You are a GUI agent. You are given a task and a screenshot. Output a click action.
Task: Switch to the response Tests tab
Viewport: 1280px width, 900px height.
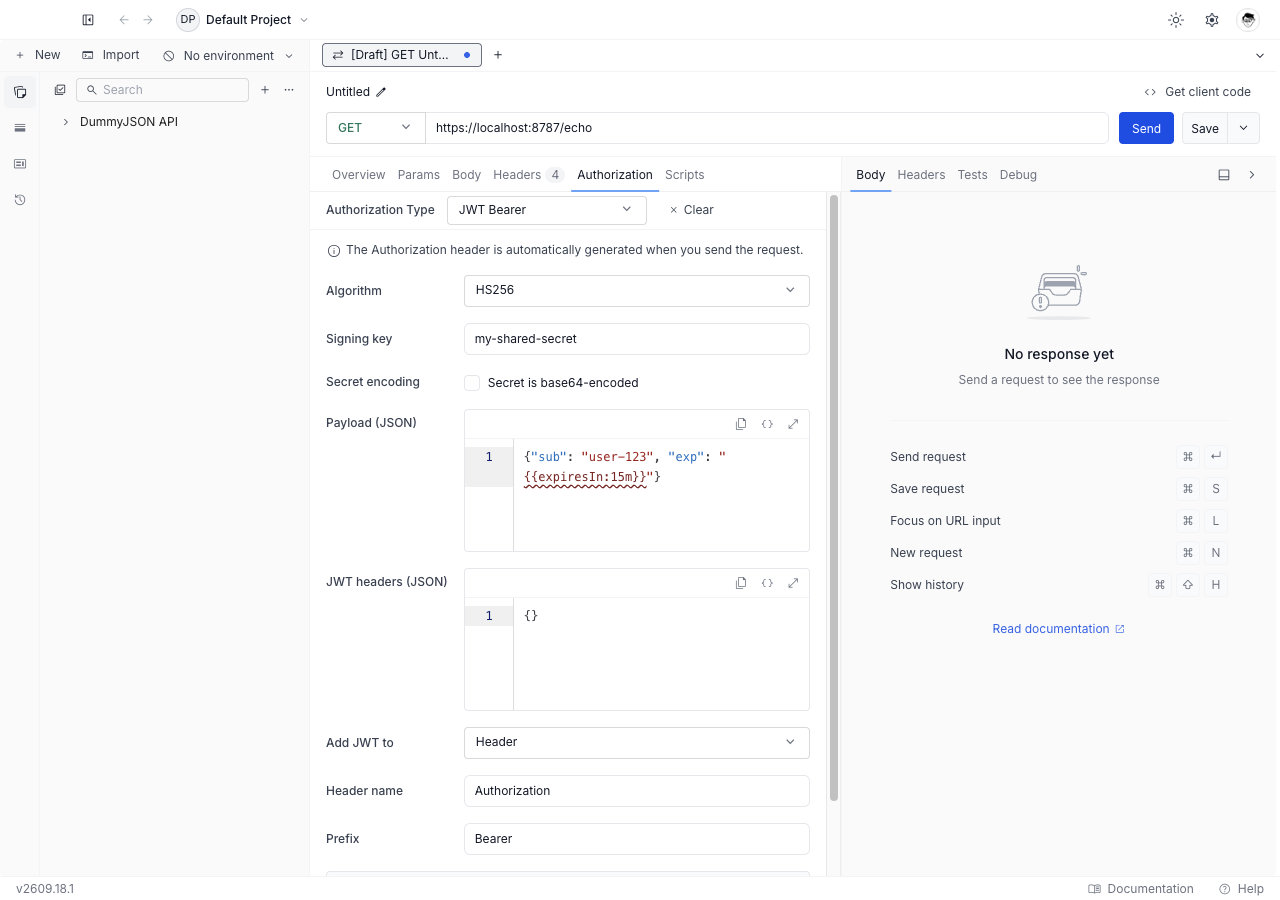(x=972, y=175)
